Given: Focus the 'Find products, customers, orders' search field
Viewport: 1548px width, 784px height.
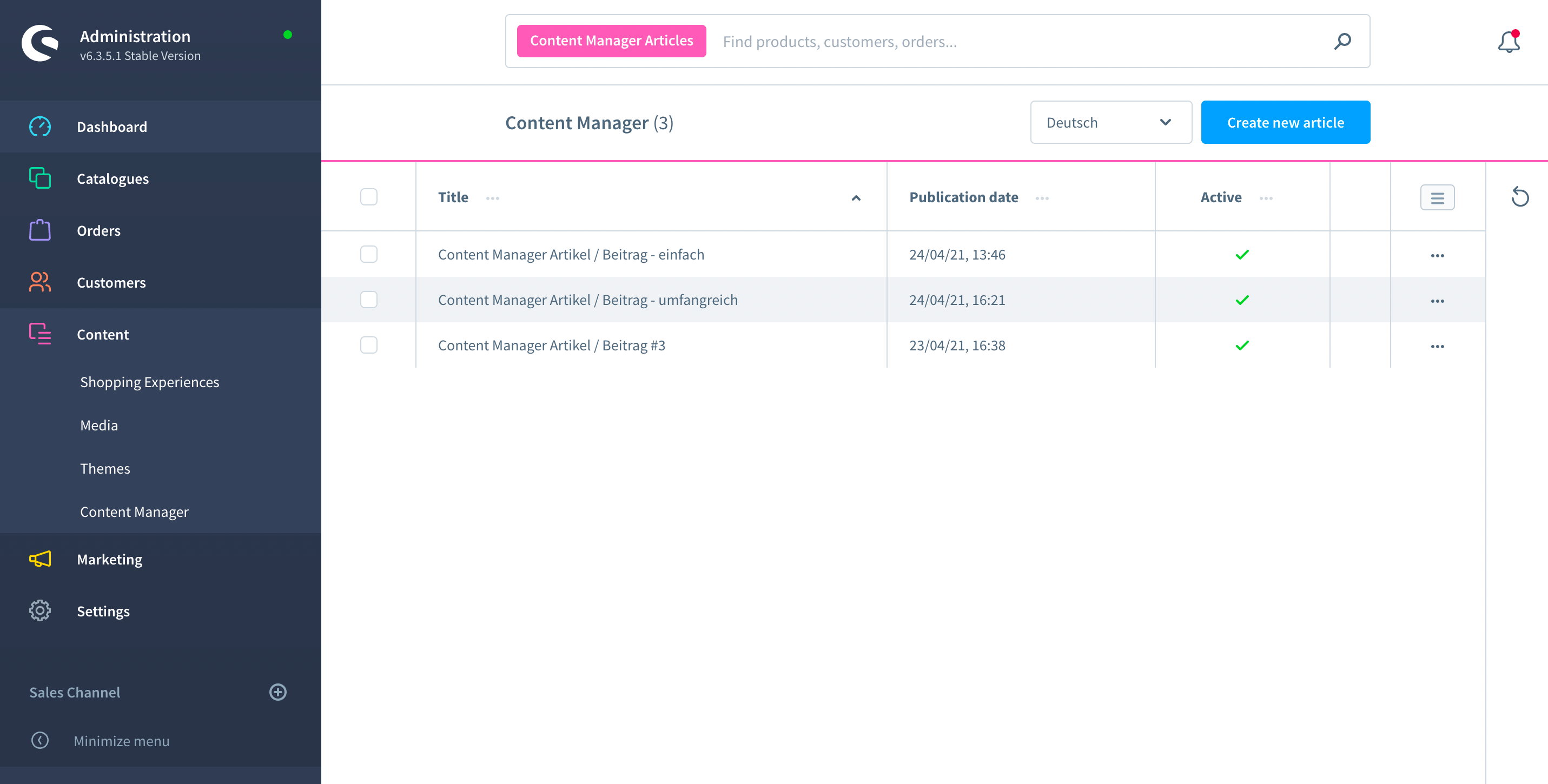Looking at the screenshot, I should pyautogui.click(x=1022, y=42).
